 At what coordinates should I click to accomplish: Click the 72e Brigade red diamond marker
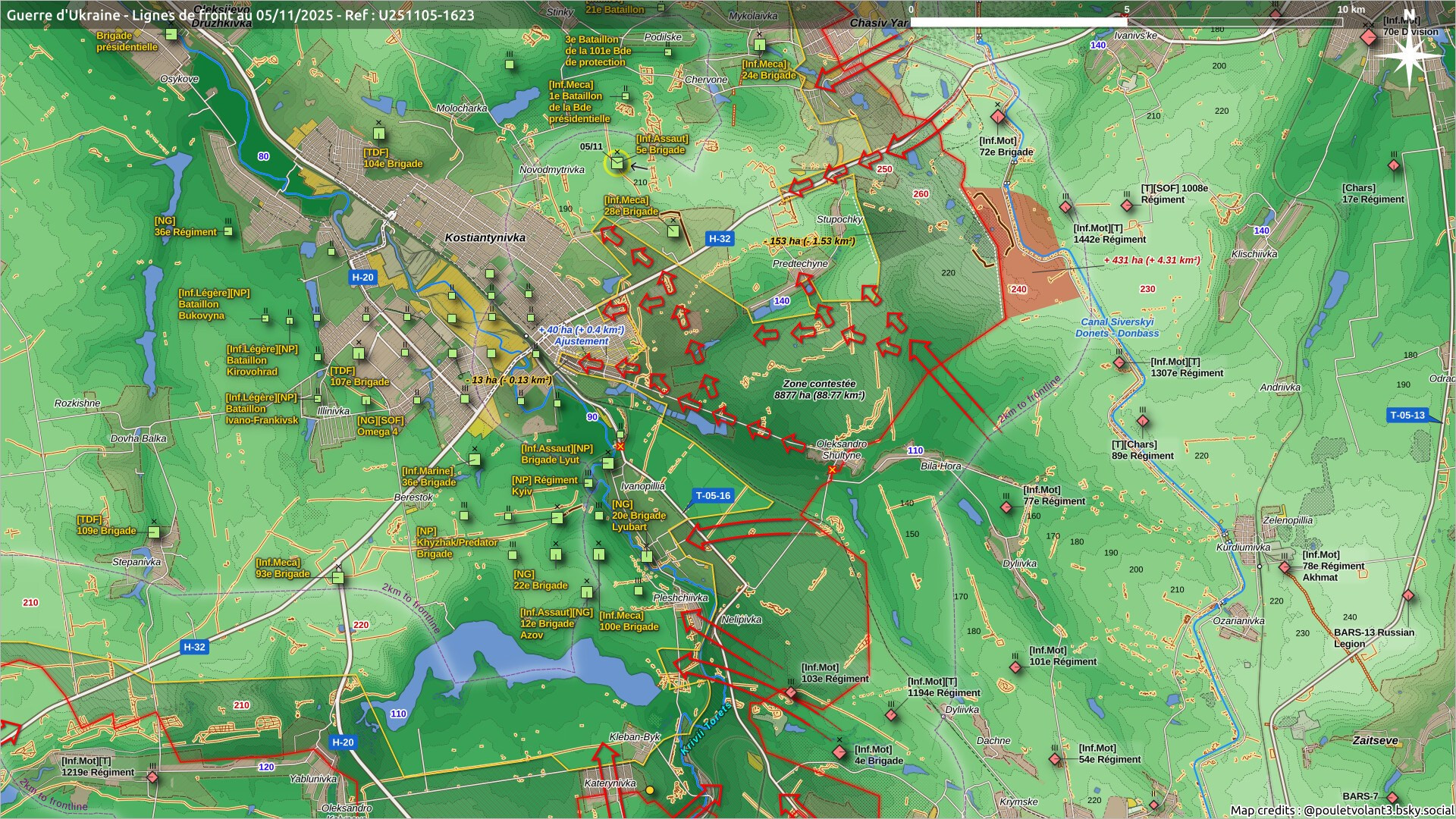coord(998,117)
